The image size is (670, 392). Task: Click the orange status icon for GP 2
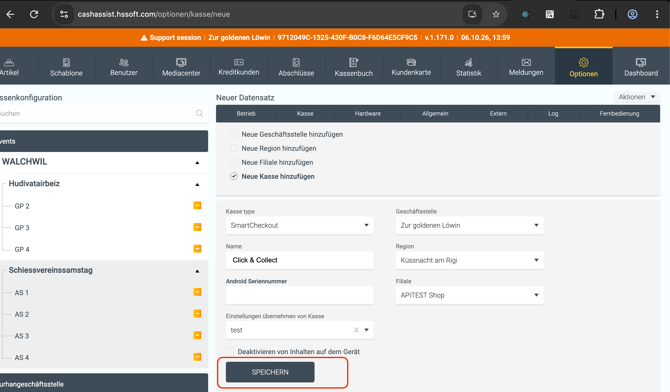(x=197, y=206)
